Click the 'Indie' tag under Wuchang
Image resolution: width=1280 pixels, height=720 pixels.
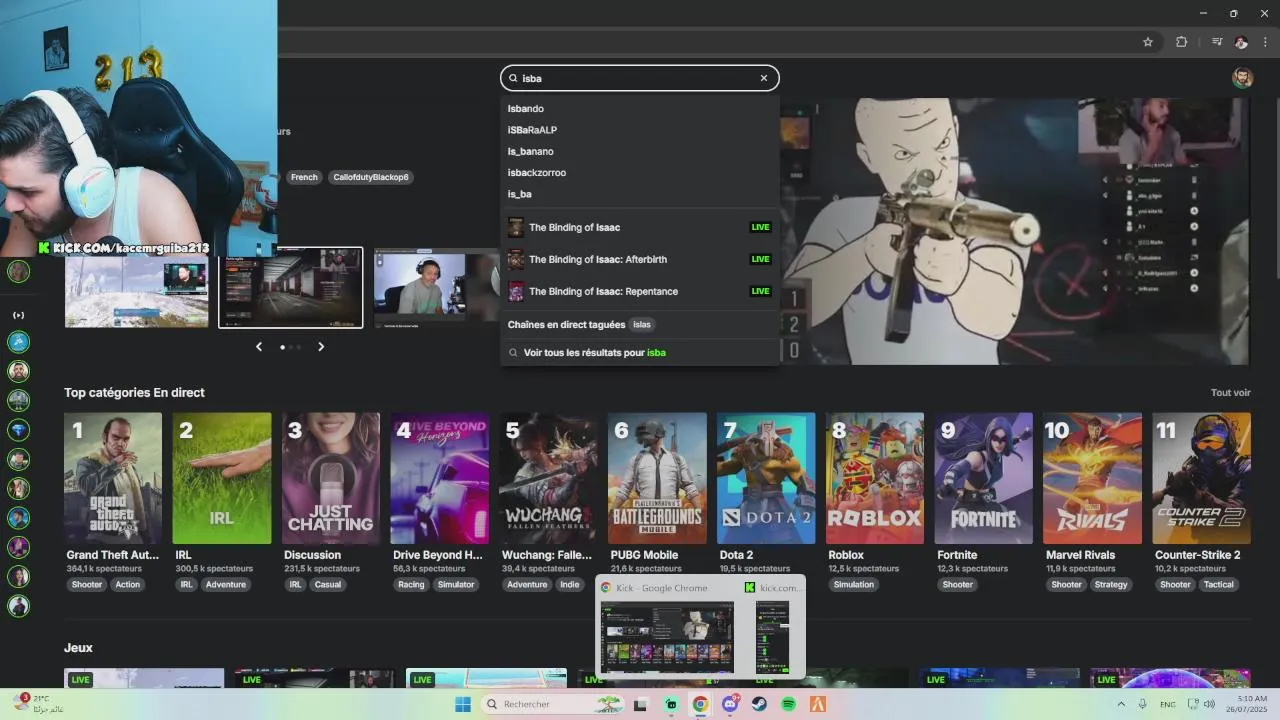point(570,585)
